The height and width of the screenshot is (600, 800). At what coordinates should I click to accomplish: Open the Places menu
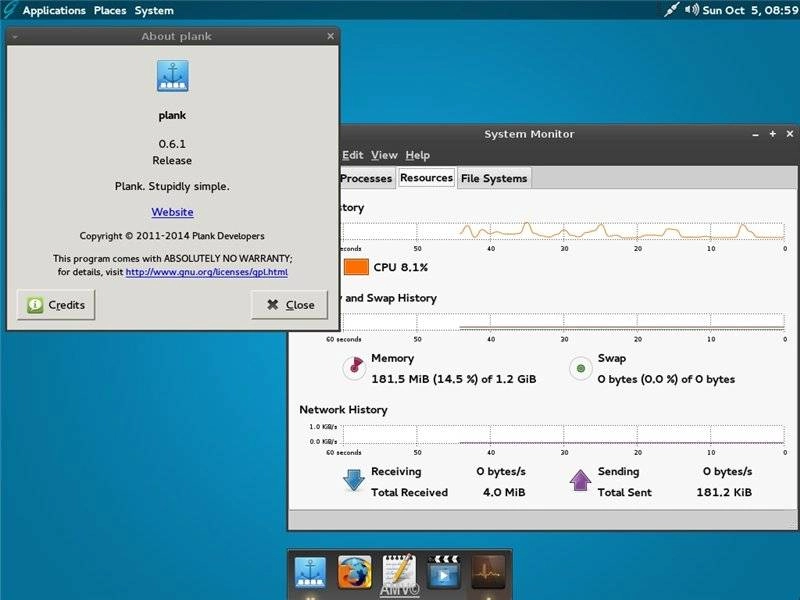110,10
